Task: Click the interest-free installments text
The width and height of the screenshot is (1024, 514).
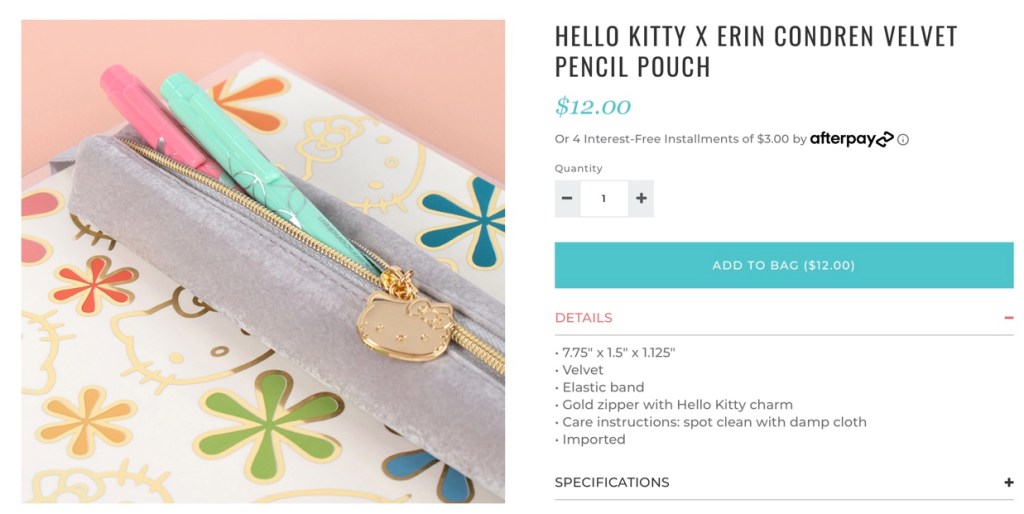Action: pyautogui.click(x=672, y=140)
